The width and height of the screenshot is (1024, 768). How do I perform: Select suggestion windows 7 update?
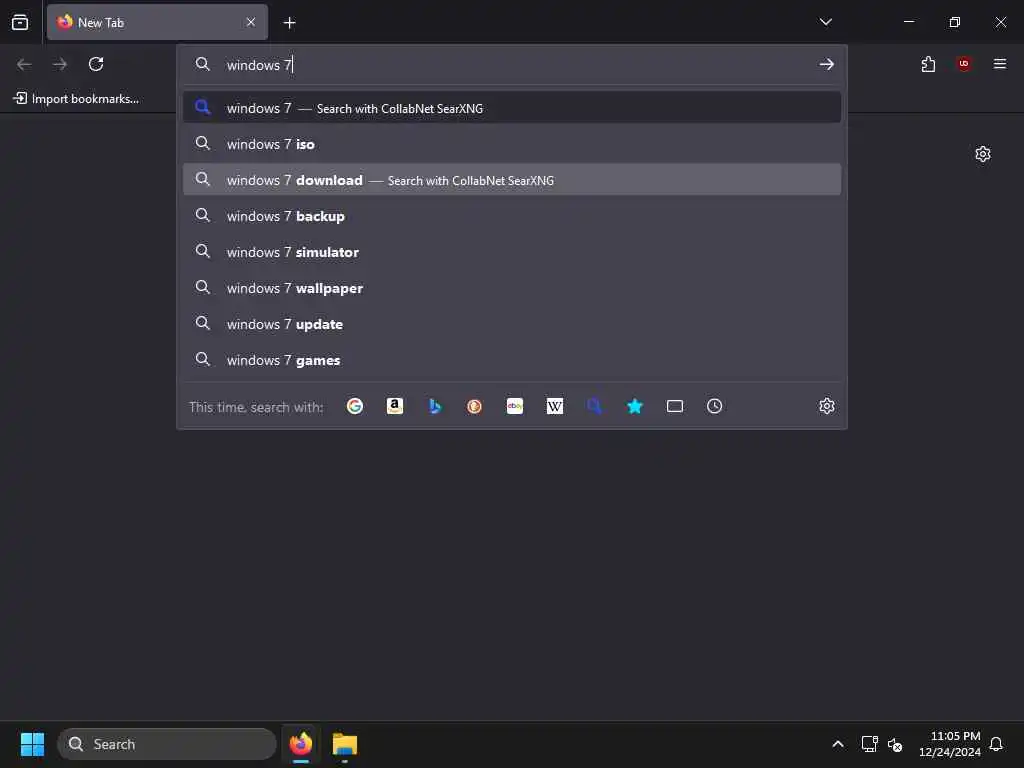point(512,323)
